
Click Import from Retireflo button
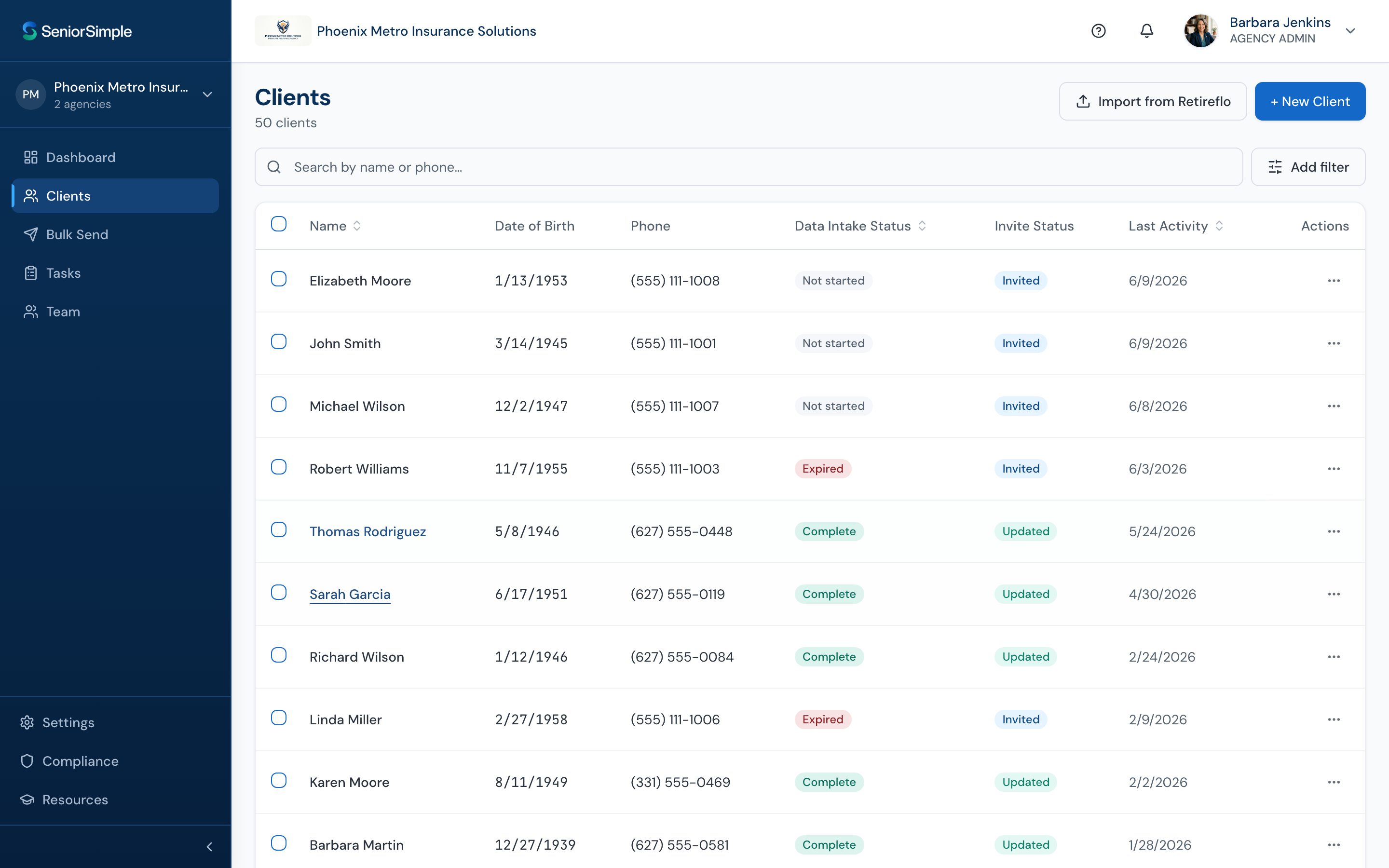pos(1153,102)
